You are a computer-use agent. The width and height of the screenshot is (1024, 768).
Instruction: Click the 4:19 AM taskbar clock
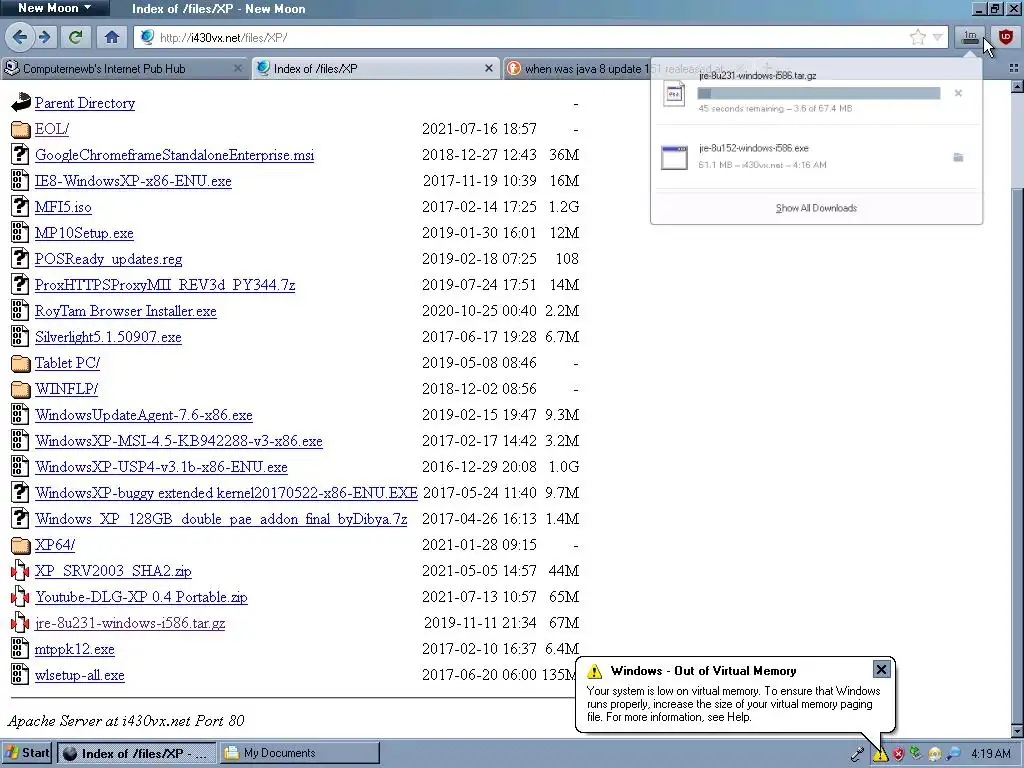(x=991, y=754)
